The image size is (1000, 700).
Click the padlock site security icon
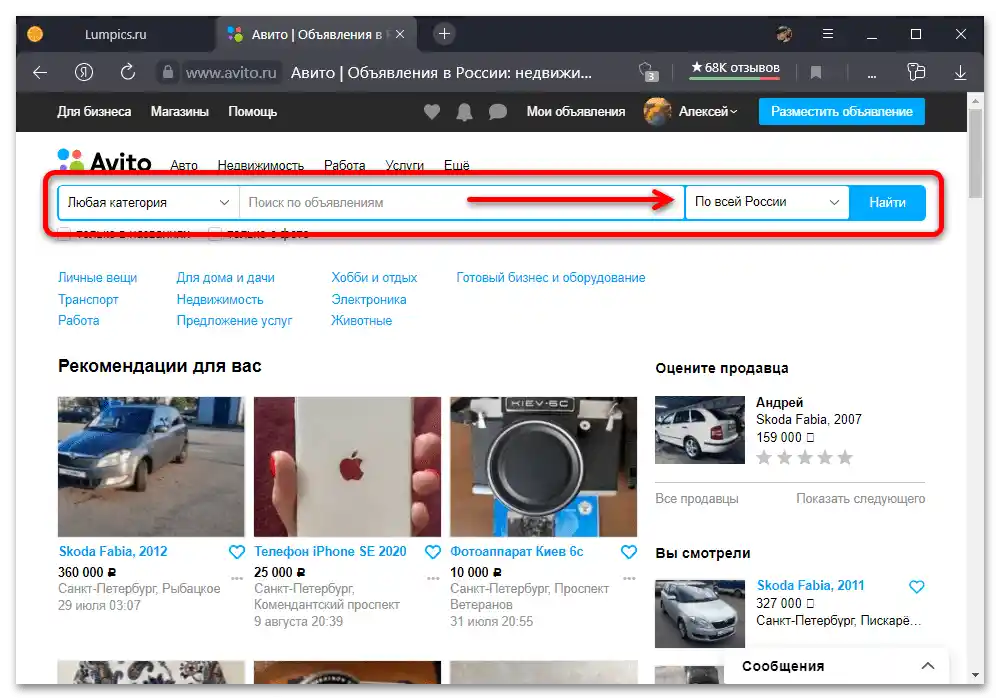click(168, 73)
